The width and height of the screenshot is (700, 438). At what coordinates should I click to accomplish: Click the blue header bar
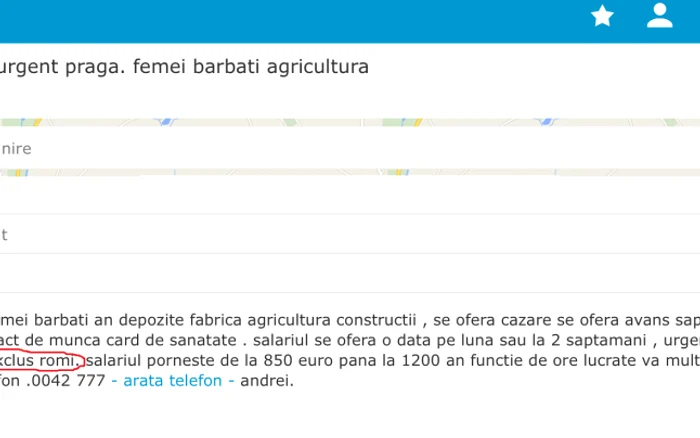pos(350,21)
